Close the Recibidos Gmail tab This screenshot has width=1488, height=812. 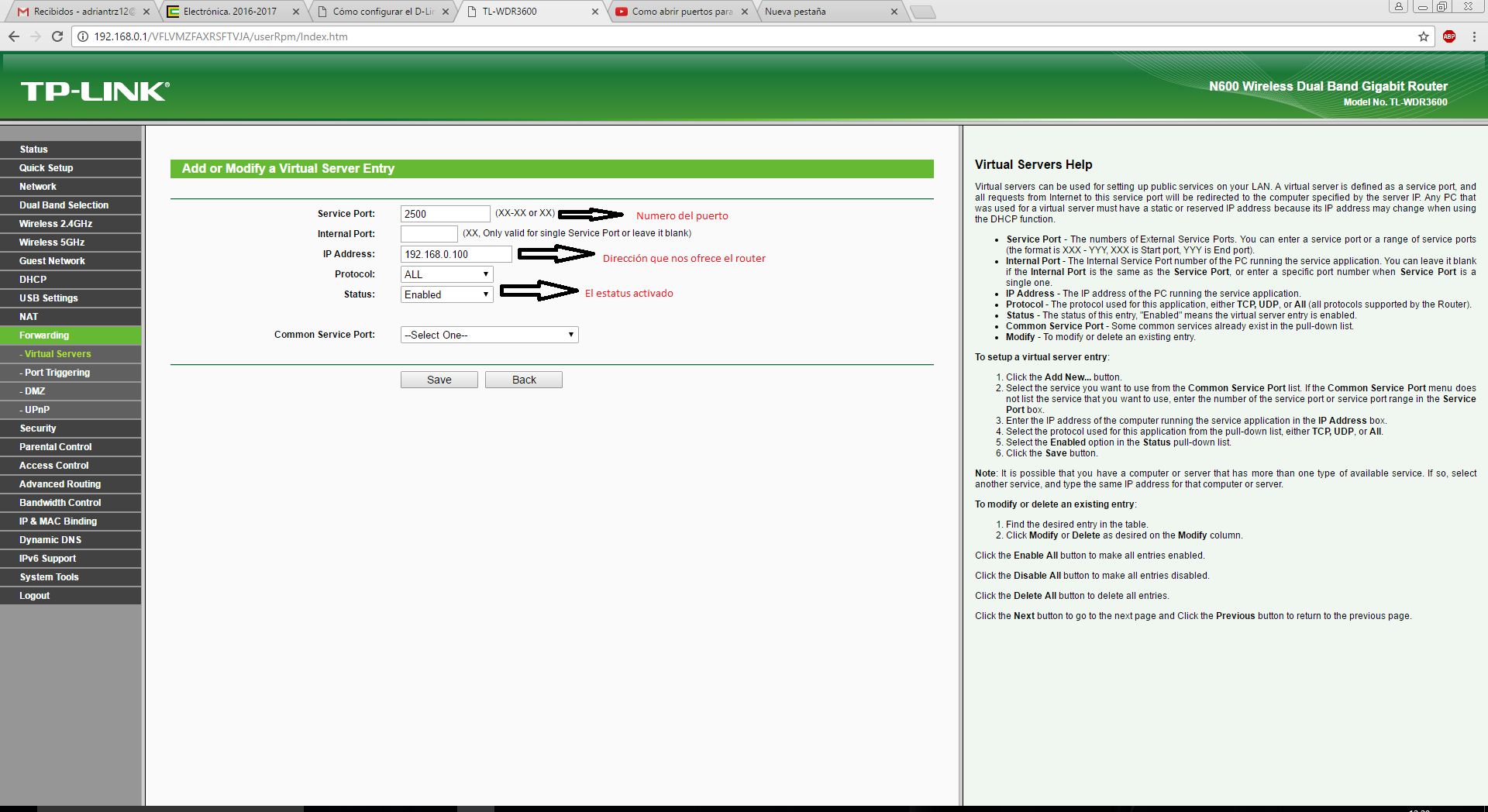pyautogui.click(x=146, y=12)
